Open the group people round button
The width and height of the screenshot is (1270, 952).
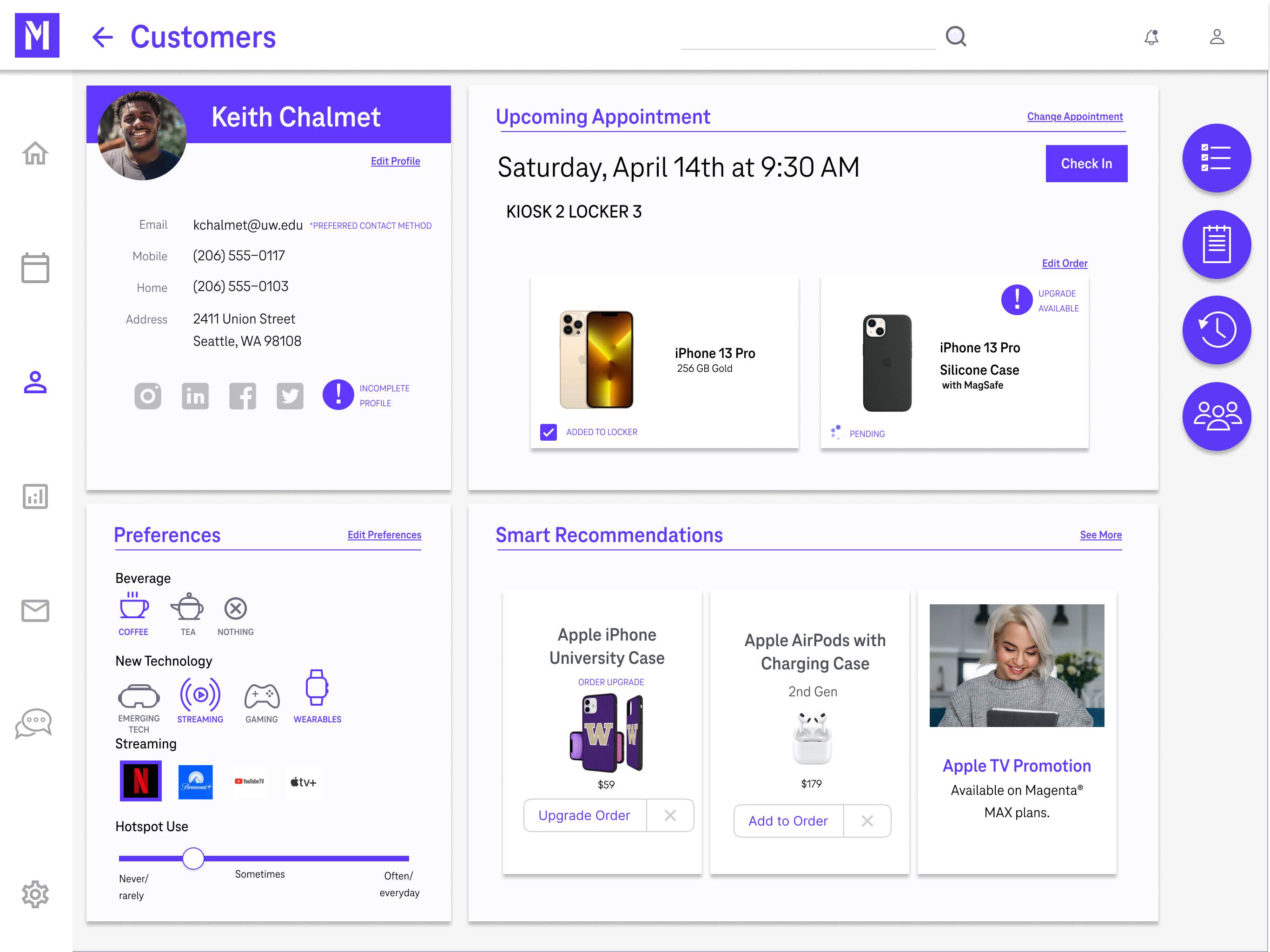click(1217, 416)
